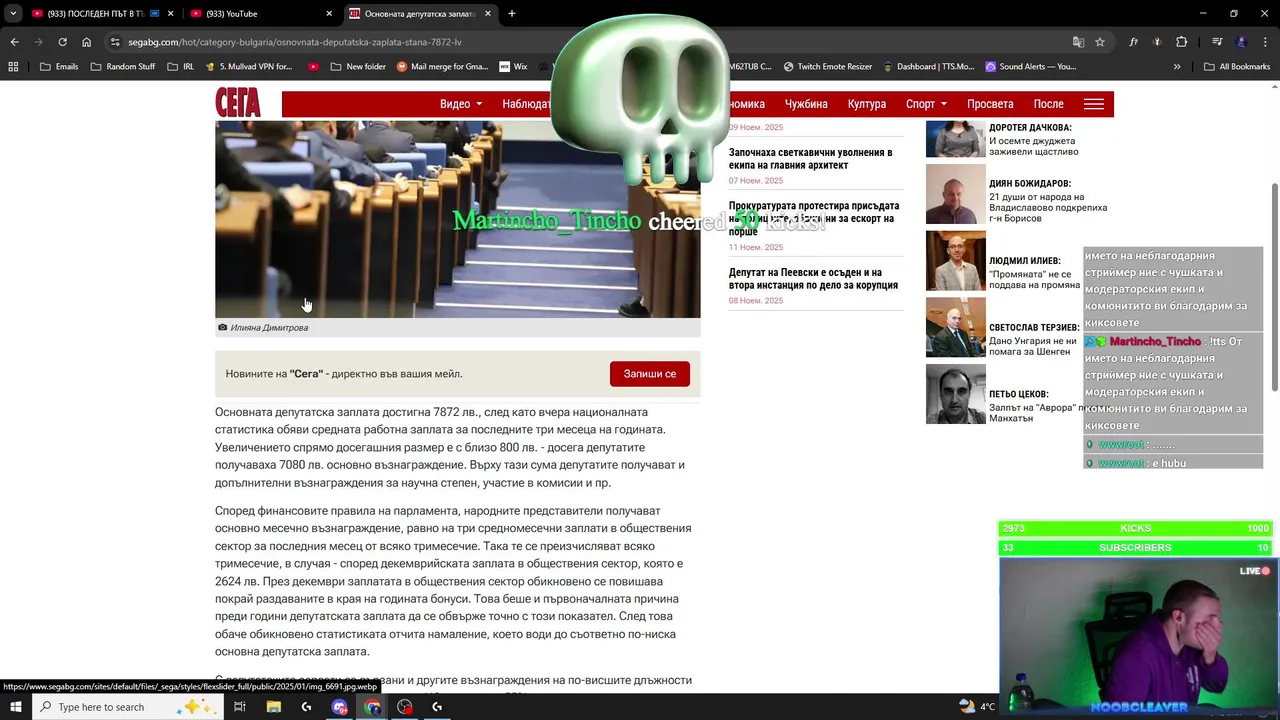Viewport: 1280px width, 720px height.
Task: Open article 'Депутат на Певски е осъден'
Action: pyautogui.click(x=813, y=279)
